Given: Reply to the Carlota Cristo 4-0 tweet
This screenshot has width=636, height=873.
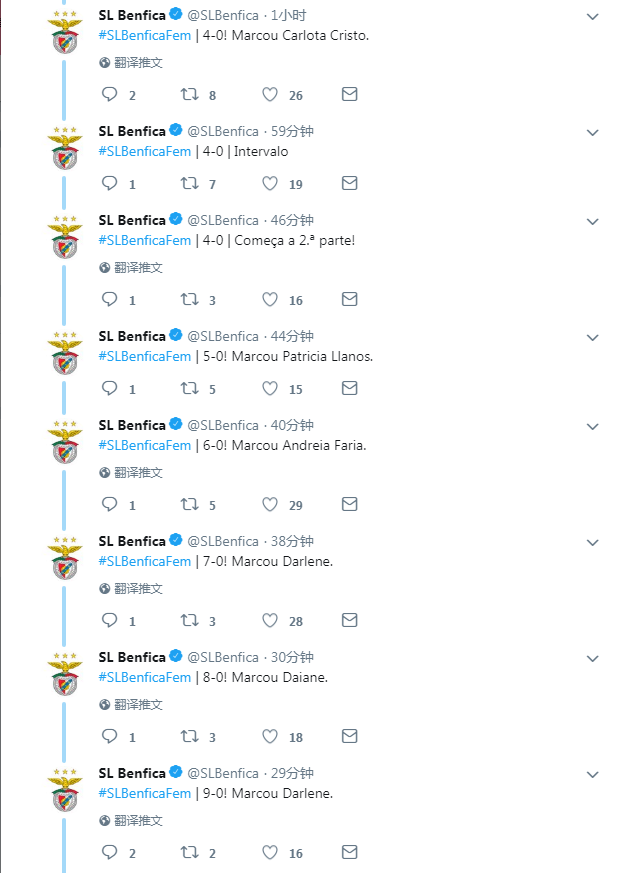Looking at the screenshot, I should tap(110, 94).
